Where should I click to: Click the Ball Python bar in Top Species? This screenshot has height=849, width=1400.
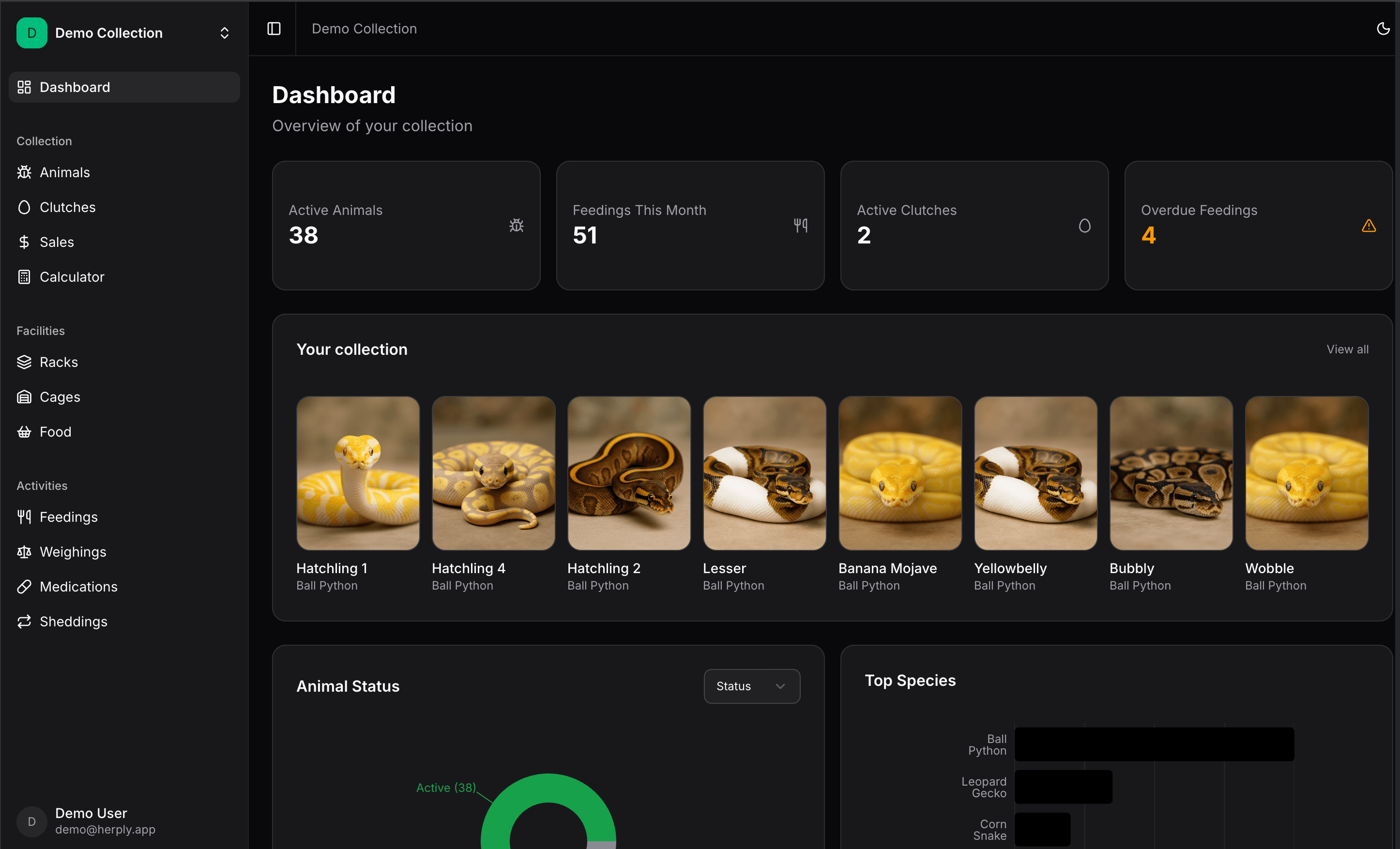pyautogui.click(x=1154, y=744)
